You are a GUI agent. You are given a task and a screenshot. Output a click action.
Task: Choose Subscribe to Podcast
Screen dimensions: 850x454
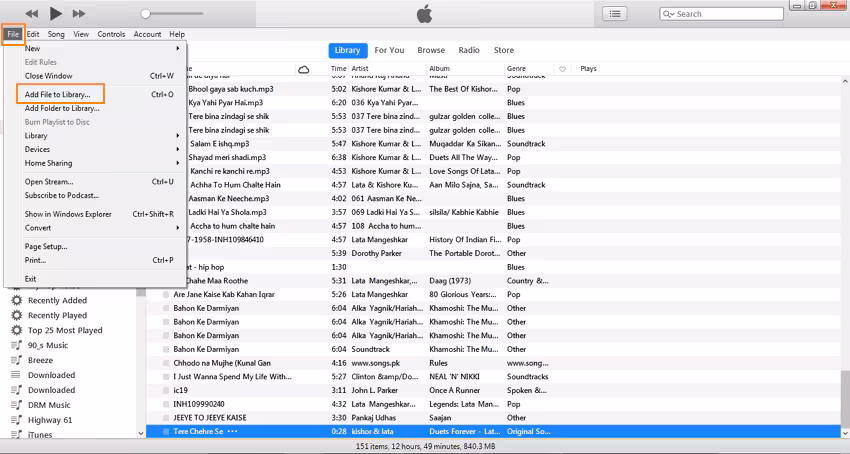(x=95, y=195)
